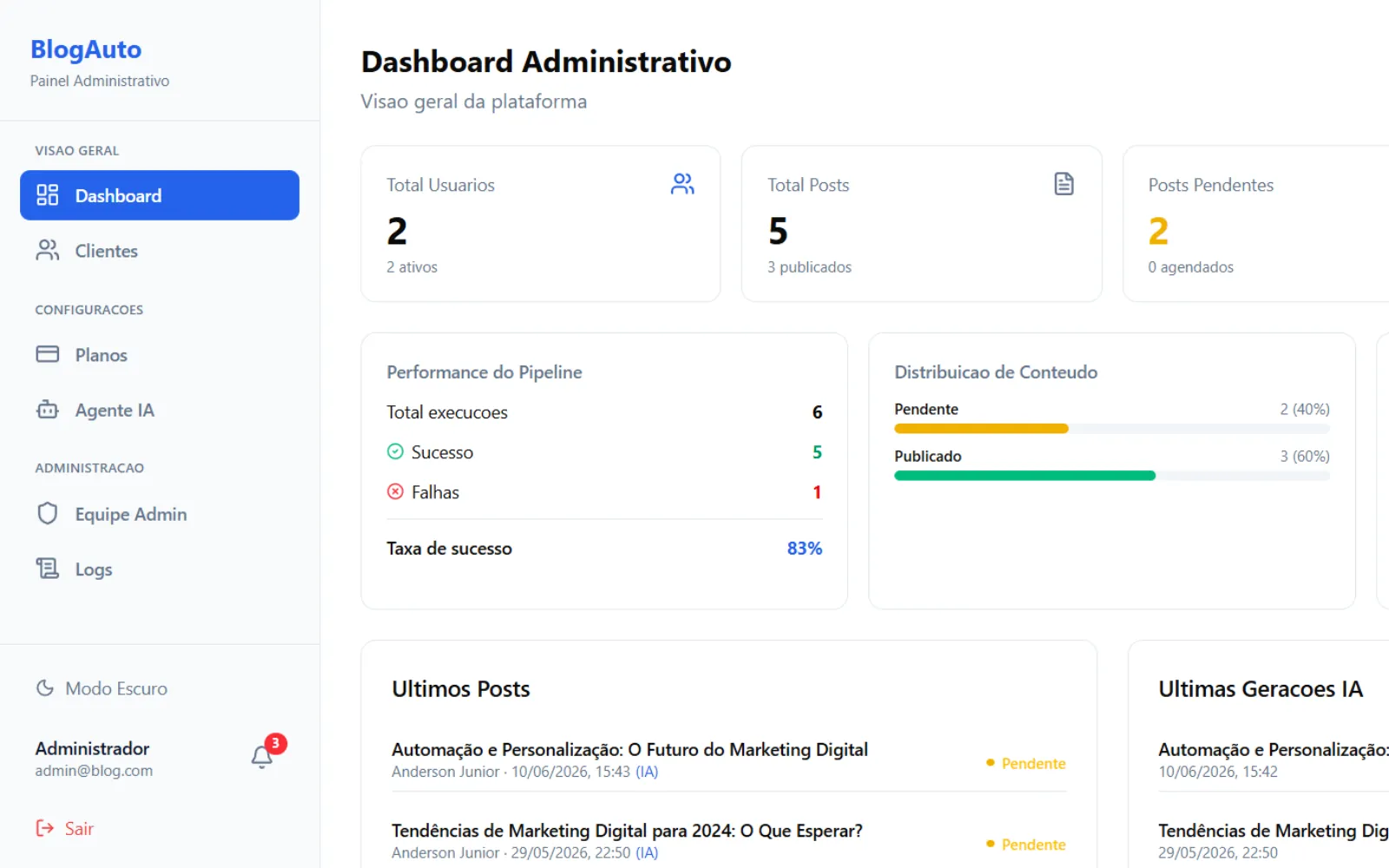The width and height of the screenshot is (1389, 868).
Task: Click the yellow Pendente progress bar
Action: point(981,429)
